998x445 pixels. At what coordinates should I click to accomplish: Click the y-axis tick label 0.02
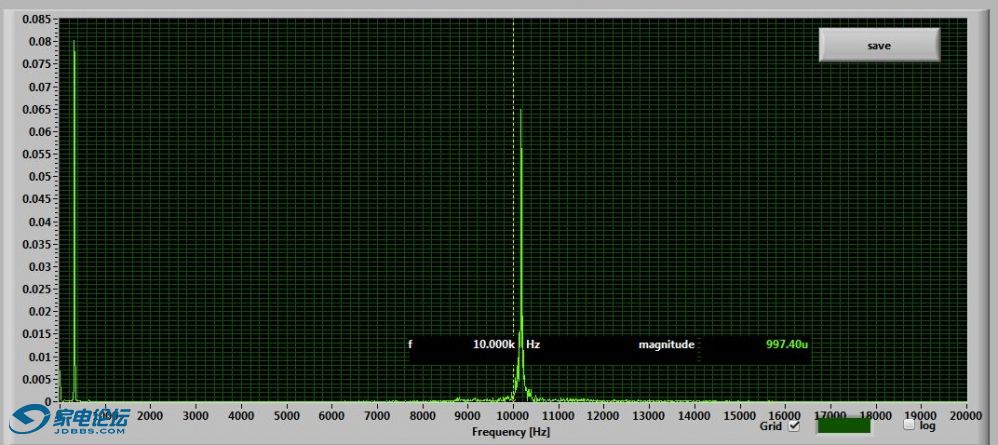tap(40, 312)
